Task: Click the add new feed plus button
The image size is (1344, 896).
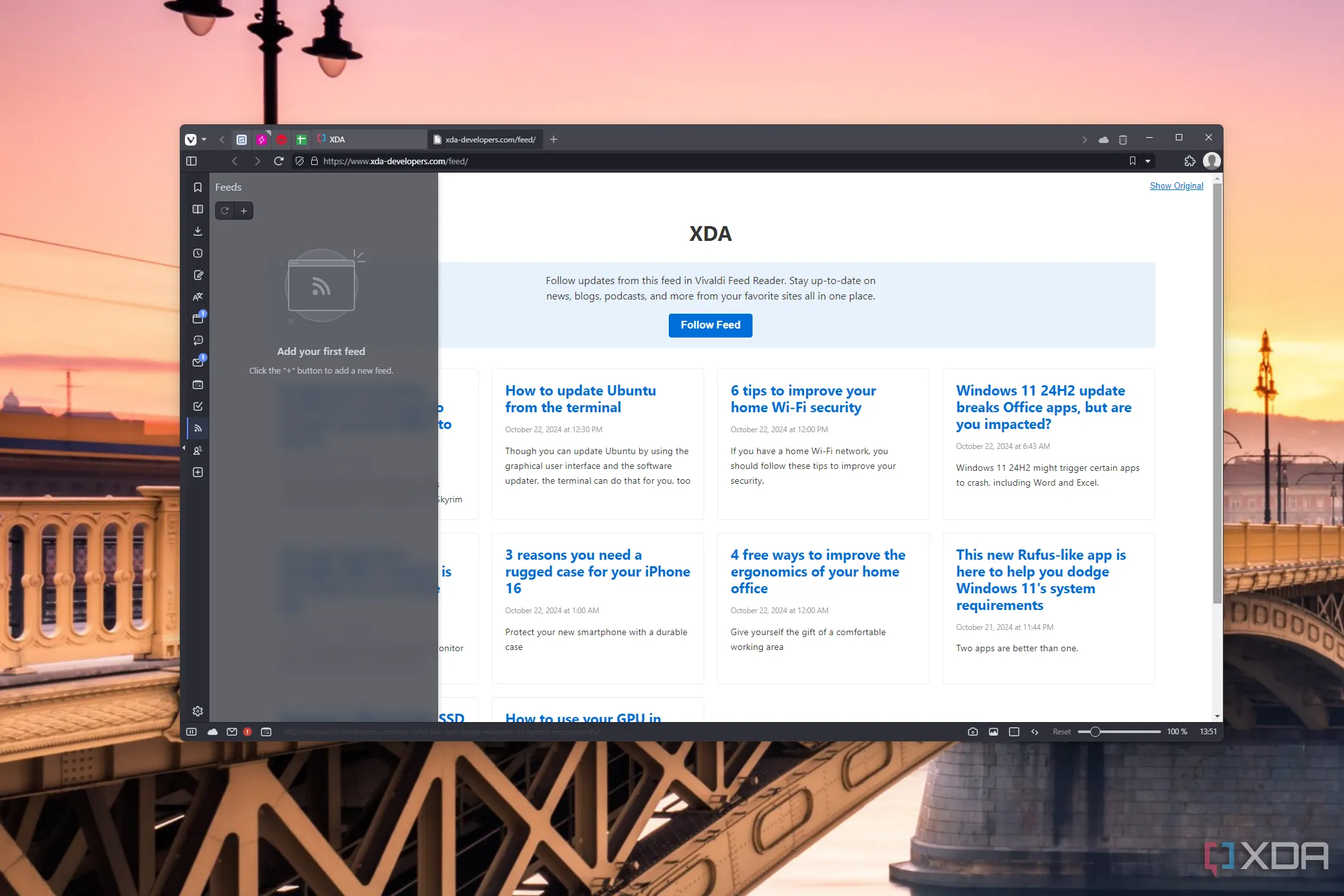Action: click(244, 211)
